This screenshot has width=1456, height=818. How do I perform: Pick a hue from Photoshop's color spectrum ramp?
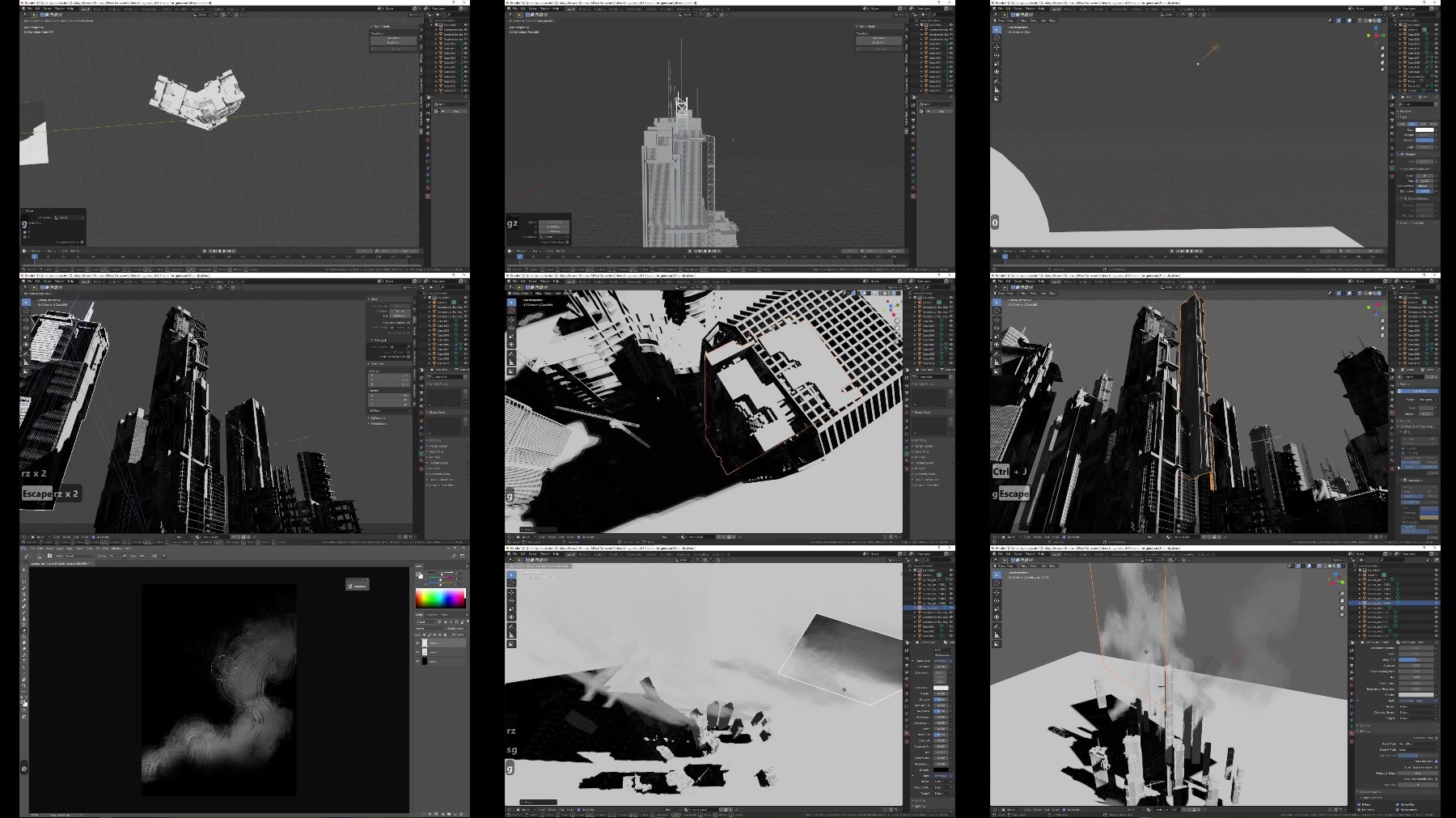pos(441,598)
